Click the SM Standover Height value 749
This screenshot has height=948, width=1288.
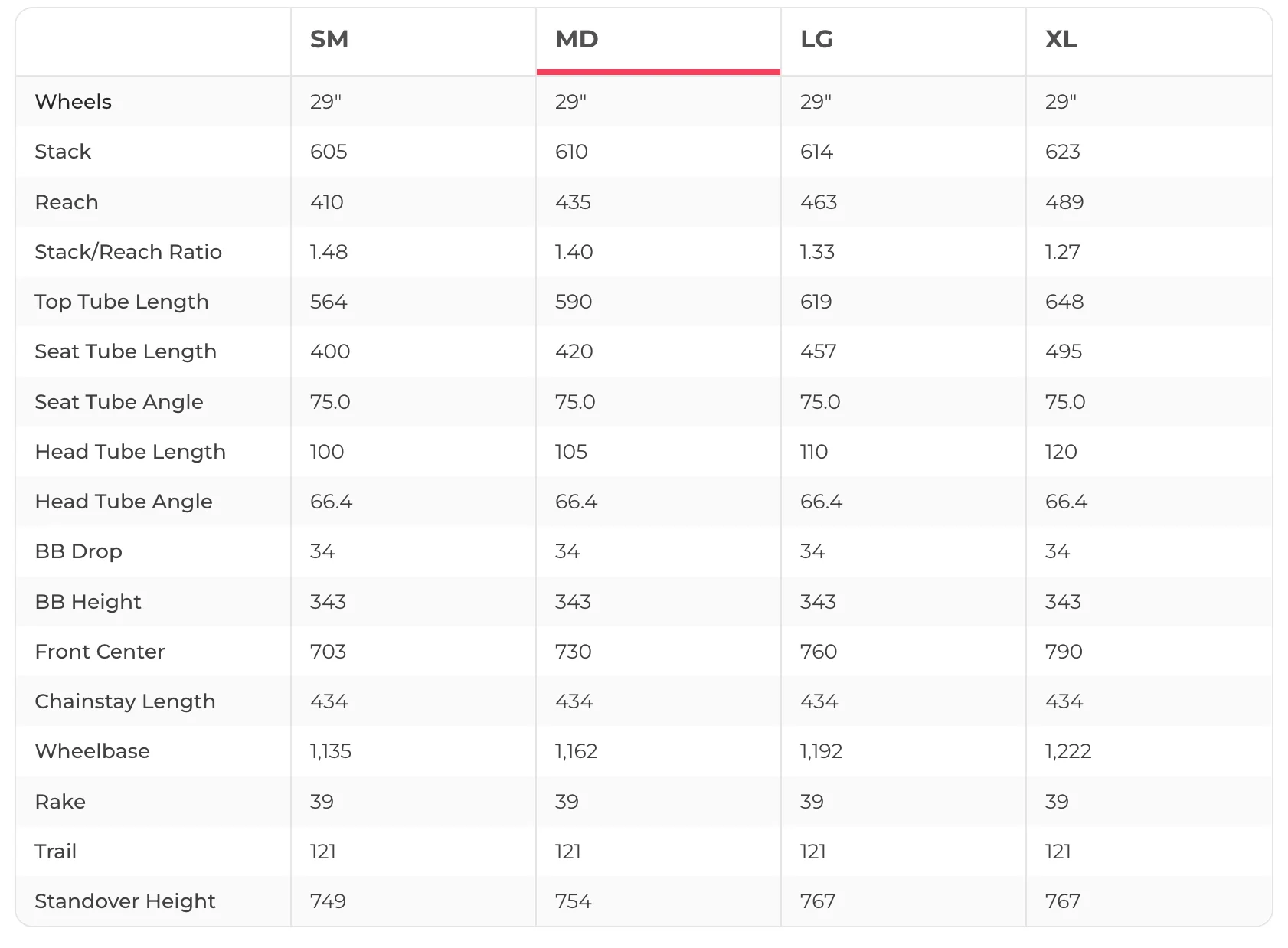point(328,901)
